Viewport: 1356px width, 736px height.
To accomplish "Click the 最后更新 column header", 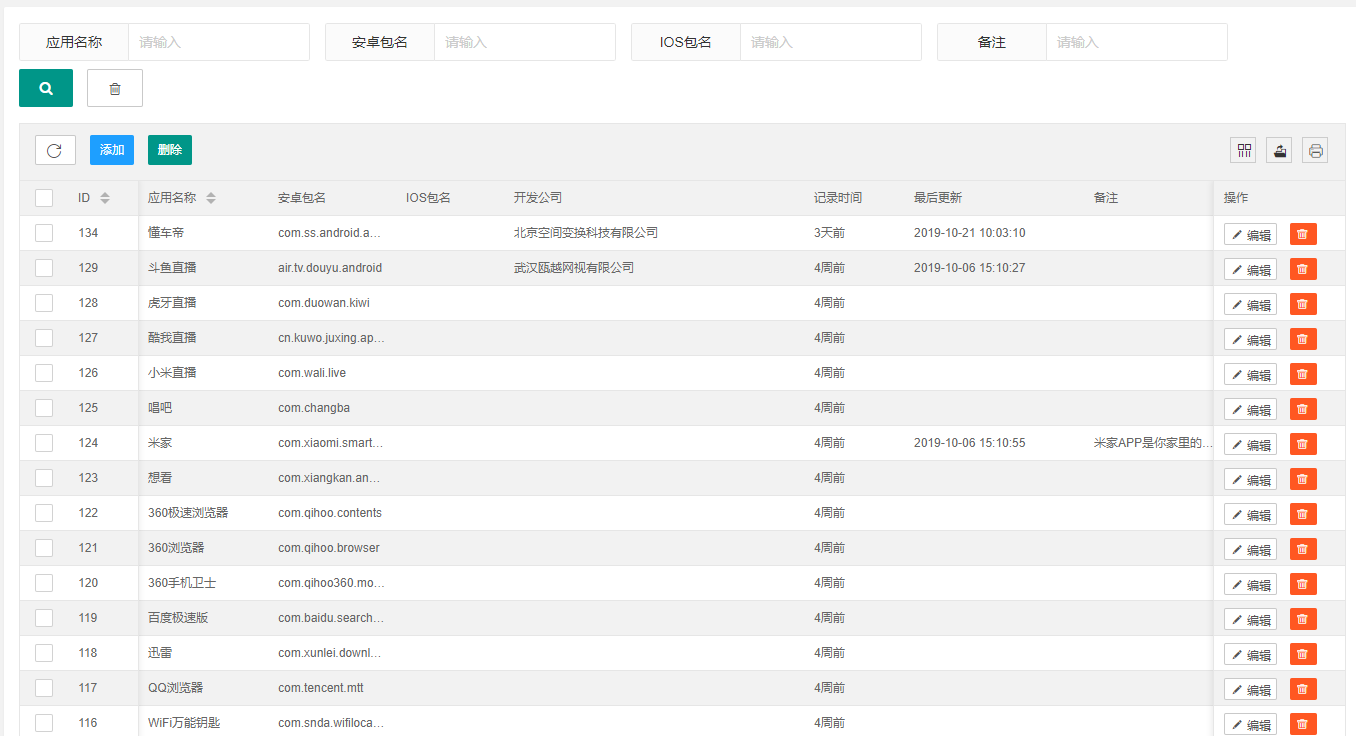I will coord(938,198).
